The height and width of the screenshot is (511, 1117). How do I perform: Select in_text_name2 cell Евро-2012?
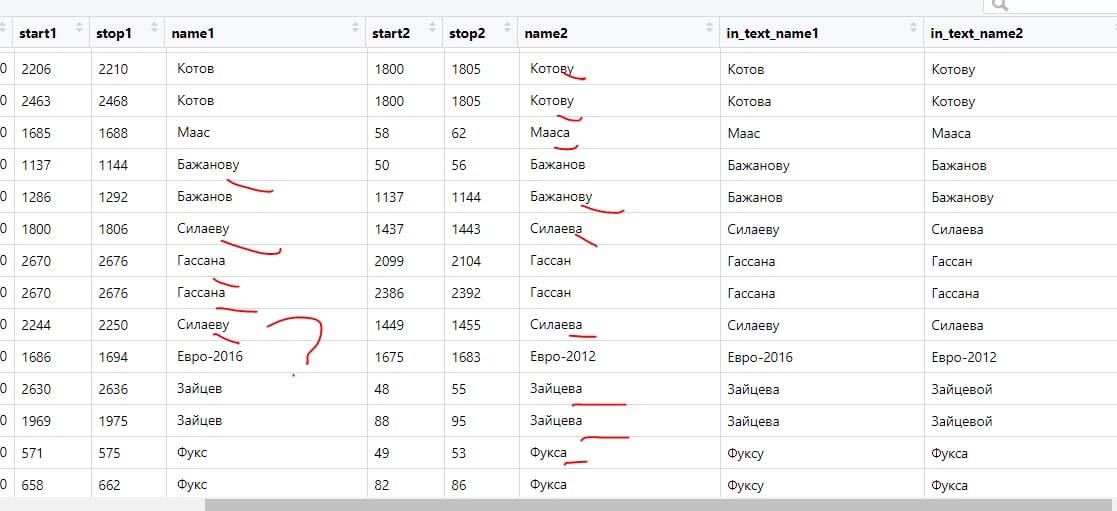964,357
